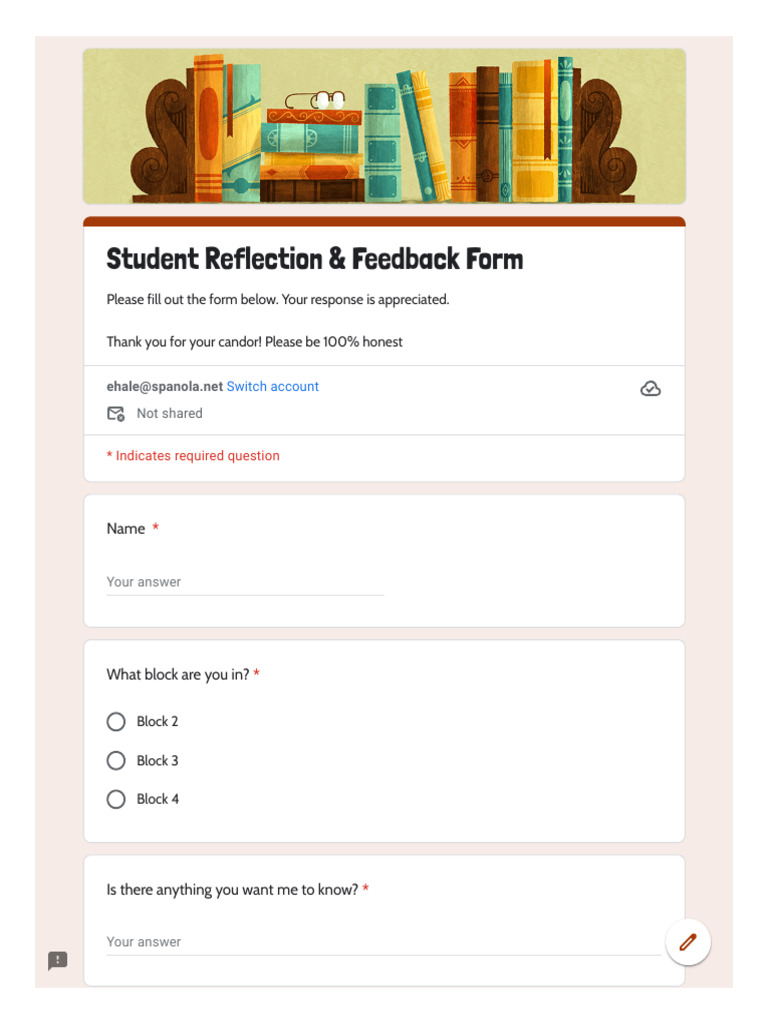Click the bookshelf header banner image
Viewport: 768px width, 1024px height.
(x=384, y=126)
